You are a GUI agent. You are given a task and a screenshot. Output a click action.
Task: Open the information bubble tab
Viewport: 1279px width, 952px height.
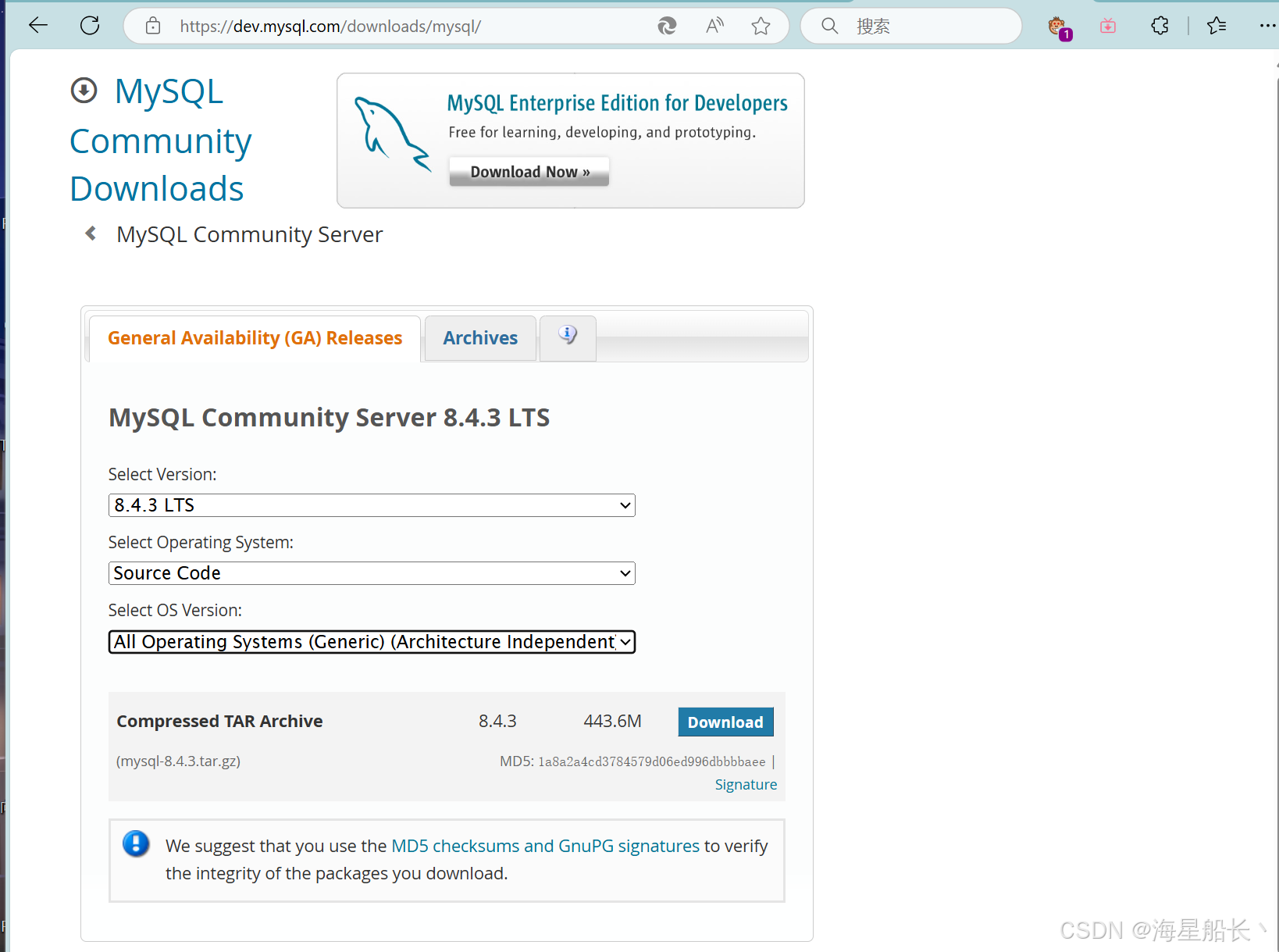tap(568, 337)
